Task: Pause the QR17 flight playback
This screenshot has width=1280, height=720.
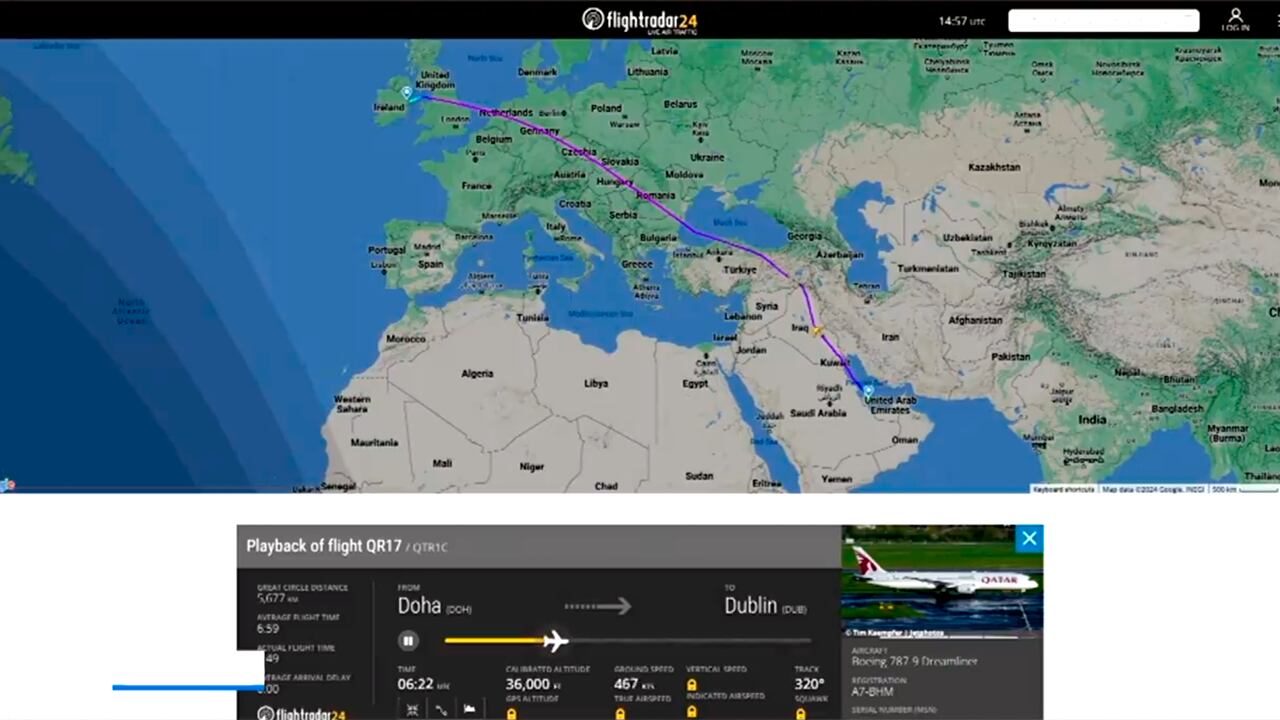Action: point(408,641)
